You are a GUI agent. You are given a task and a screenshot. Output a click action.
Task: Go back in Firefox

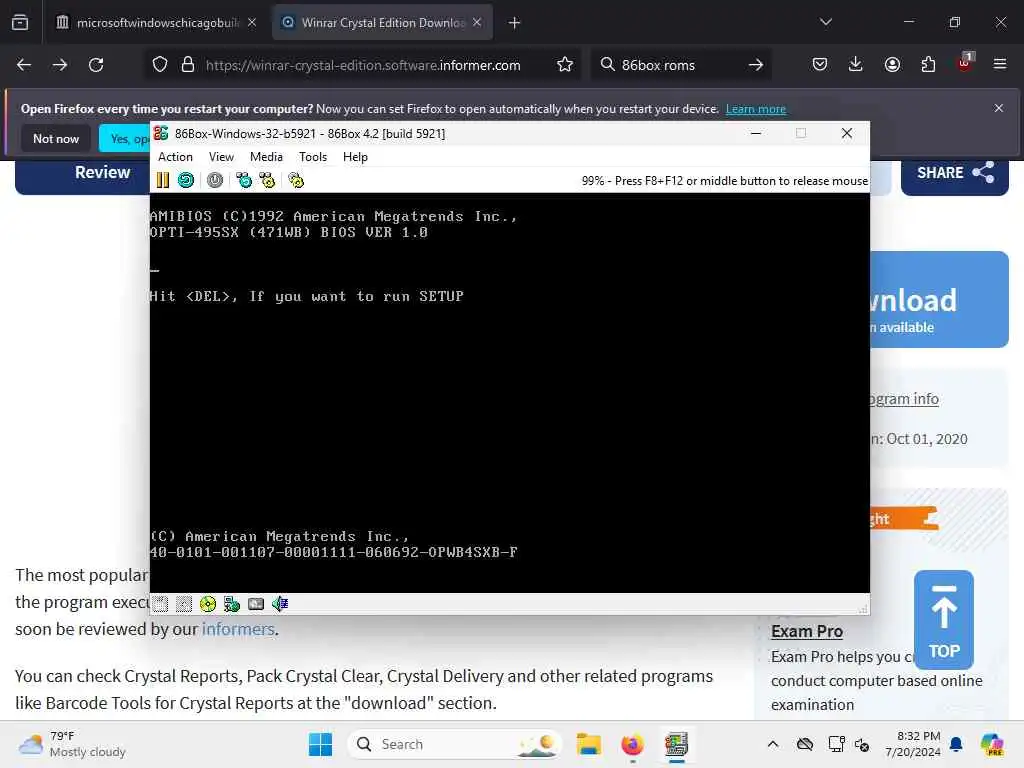[24, 65]
